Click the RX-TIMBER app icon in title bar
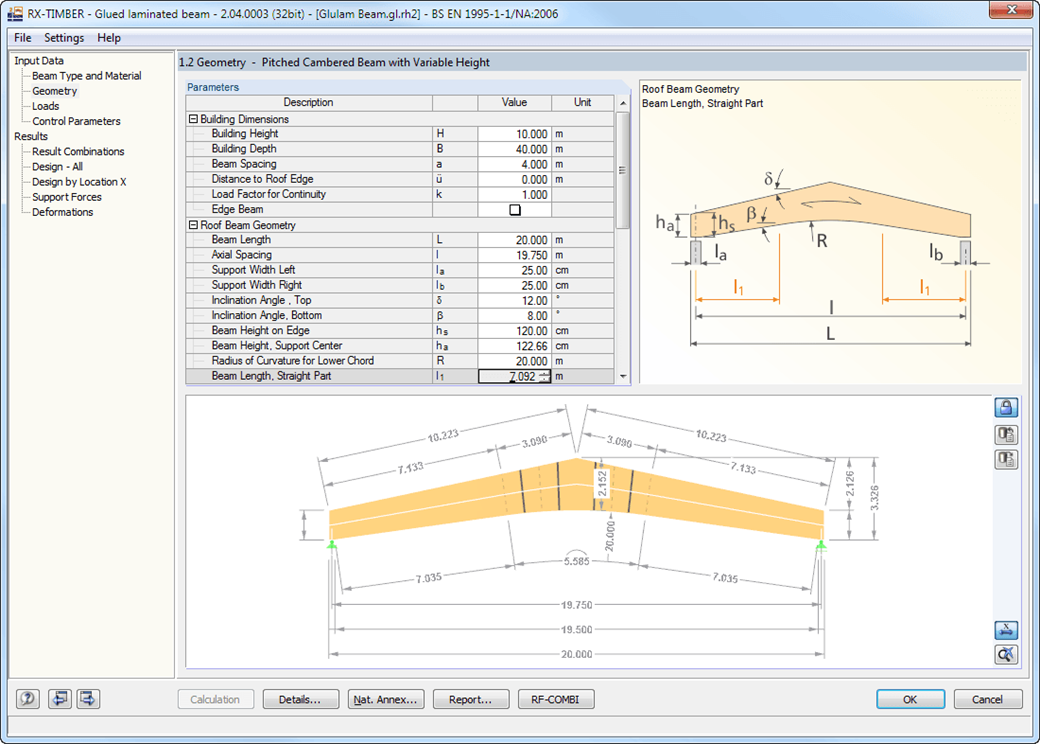Image resolution: width=1040 pixels, height=744 pixels. tap(15, 13)
